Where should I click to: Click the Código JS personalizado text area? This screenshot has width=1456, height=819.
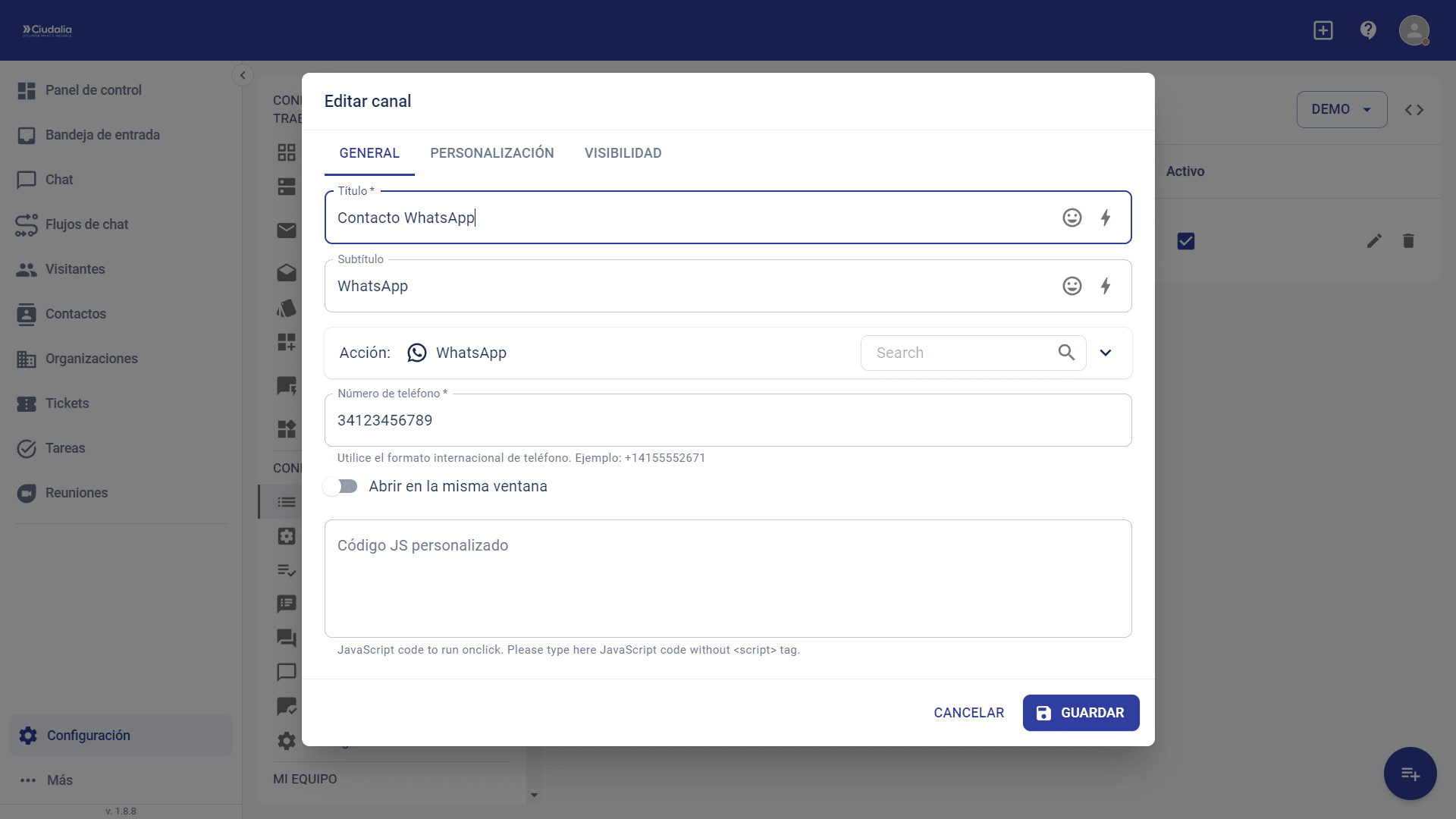coord(728,579)
